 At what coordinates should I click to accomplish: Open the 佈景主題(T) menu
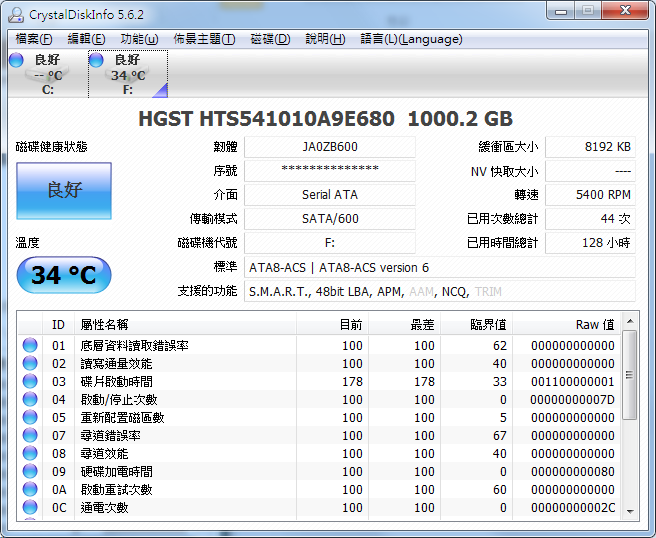pos(204,39)
